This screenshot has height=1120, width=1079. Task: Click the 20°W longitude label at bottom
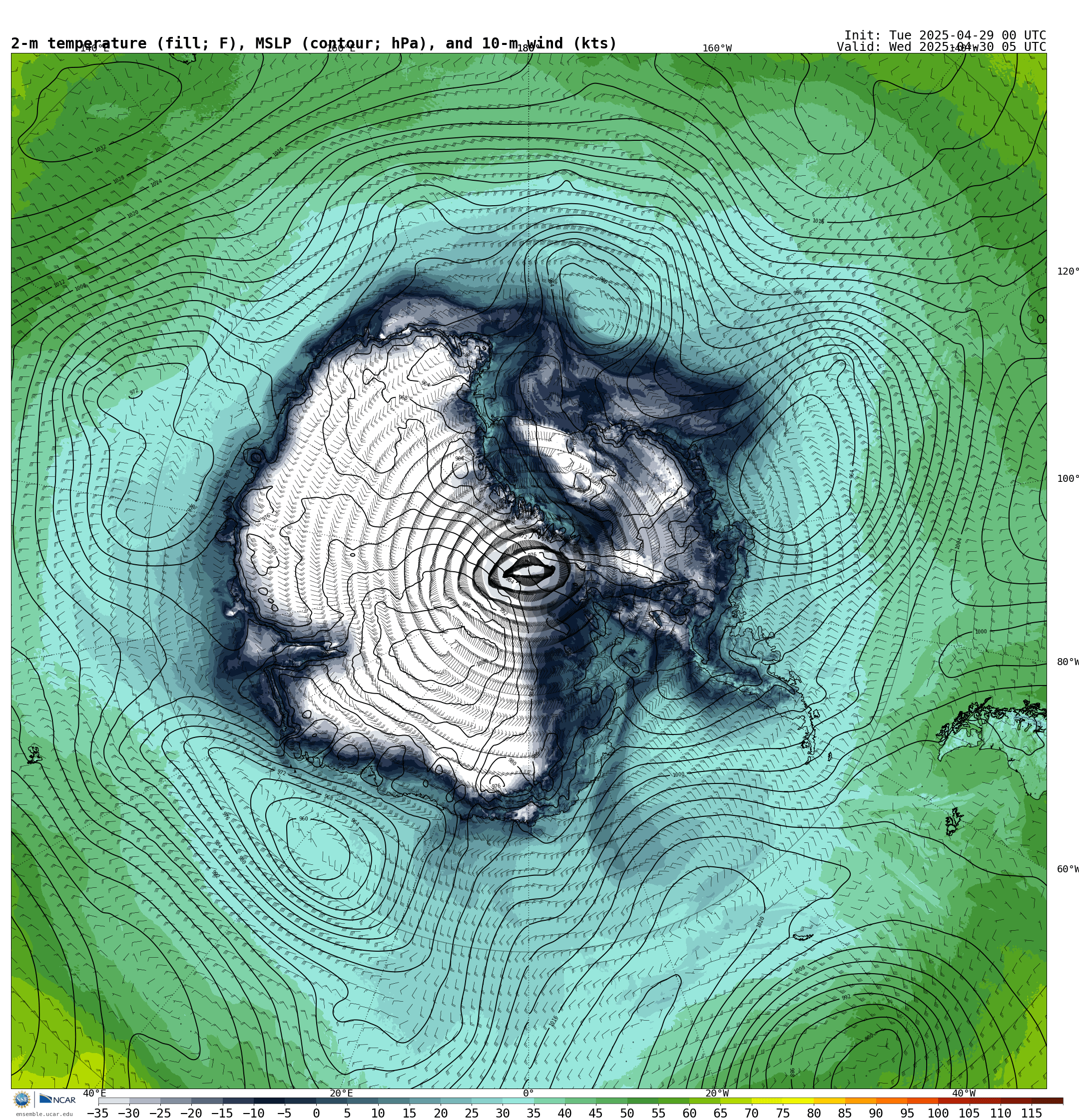pos(717,1093)
